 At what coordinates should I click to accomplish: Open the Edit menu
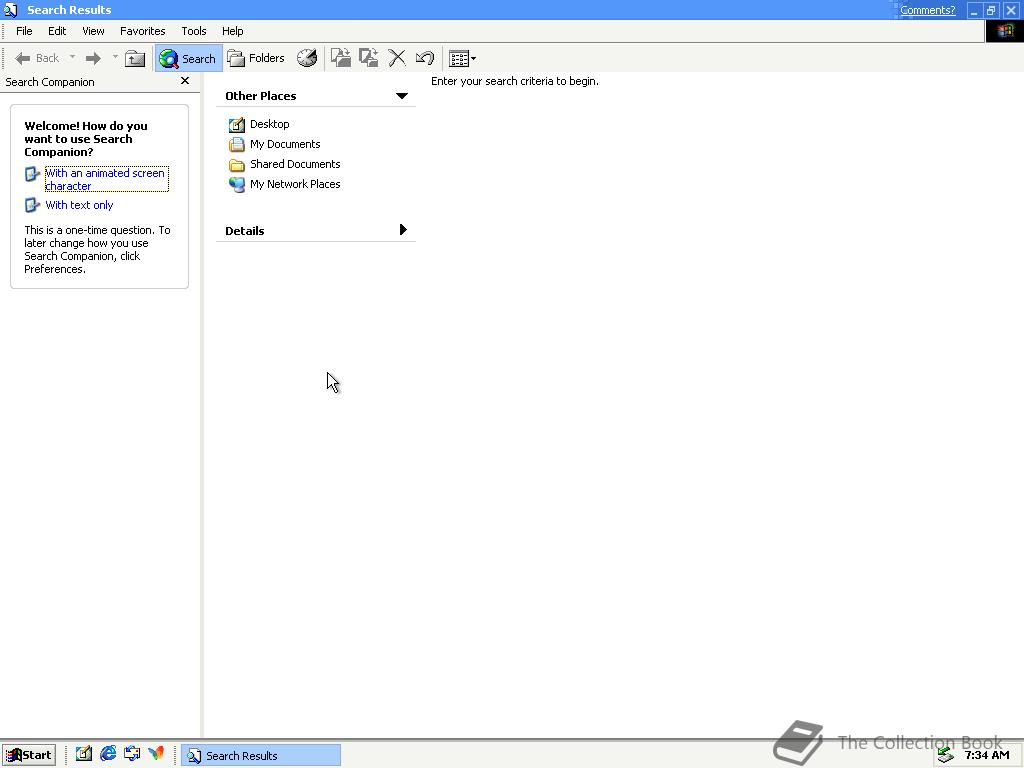(57, 31)
